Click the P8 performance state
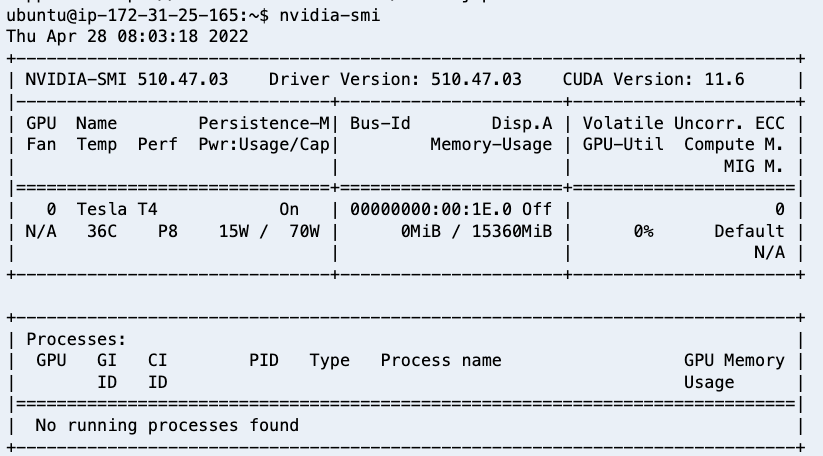 click(167, 231)
